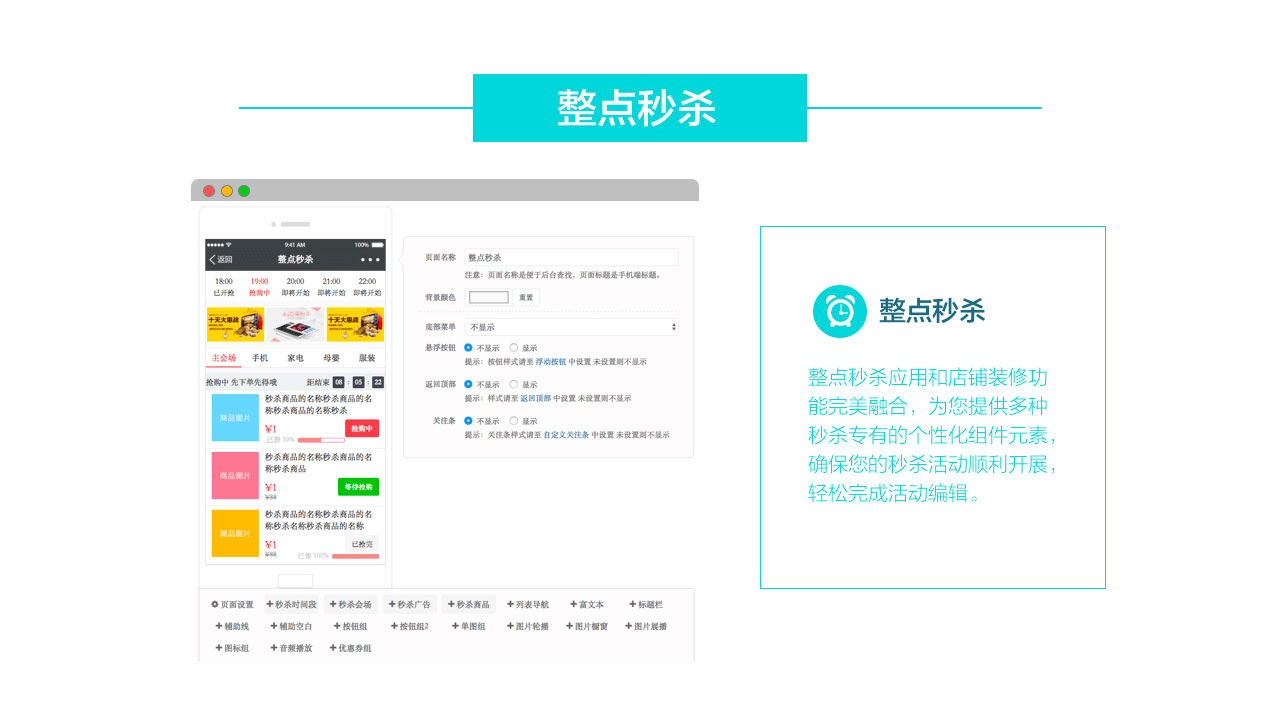Add a 辅助线 component

(232, 627)
